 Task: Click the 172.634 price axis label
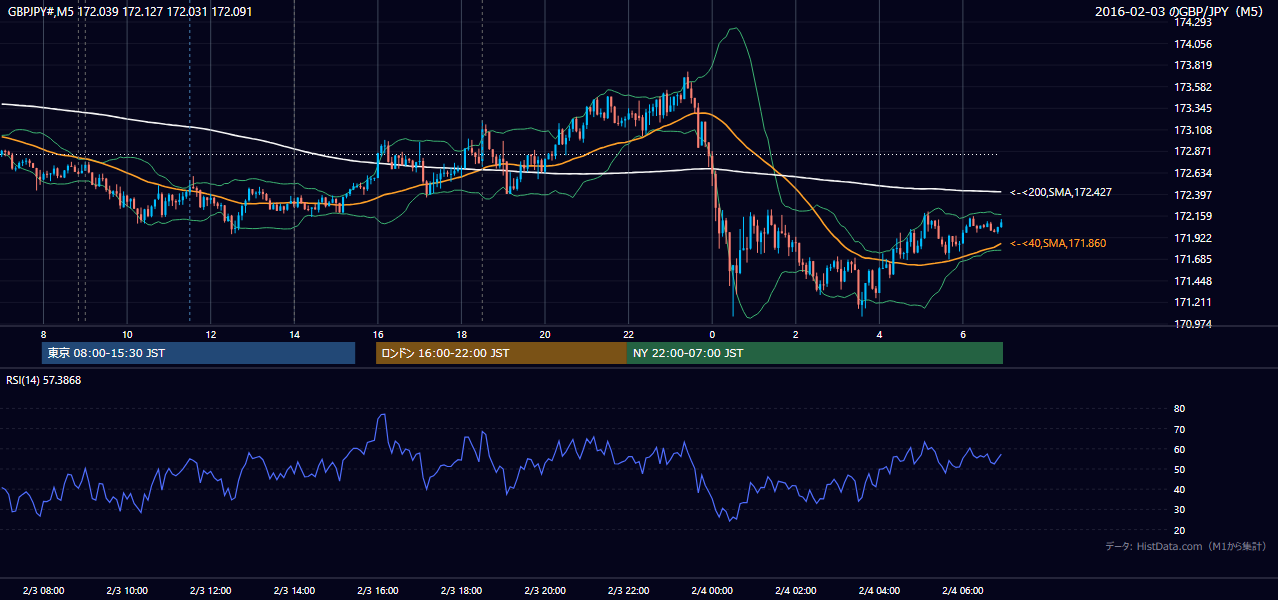(1194, 173)
